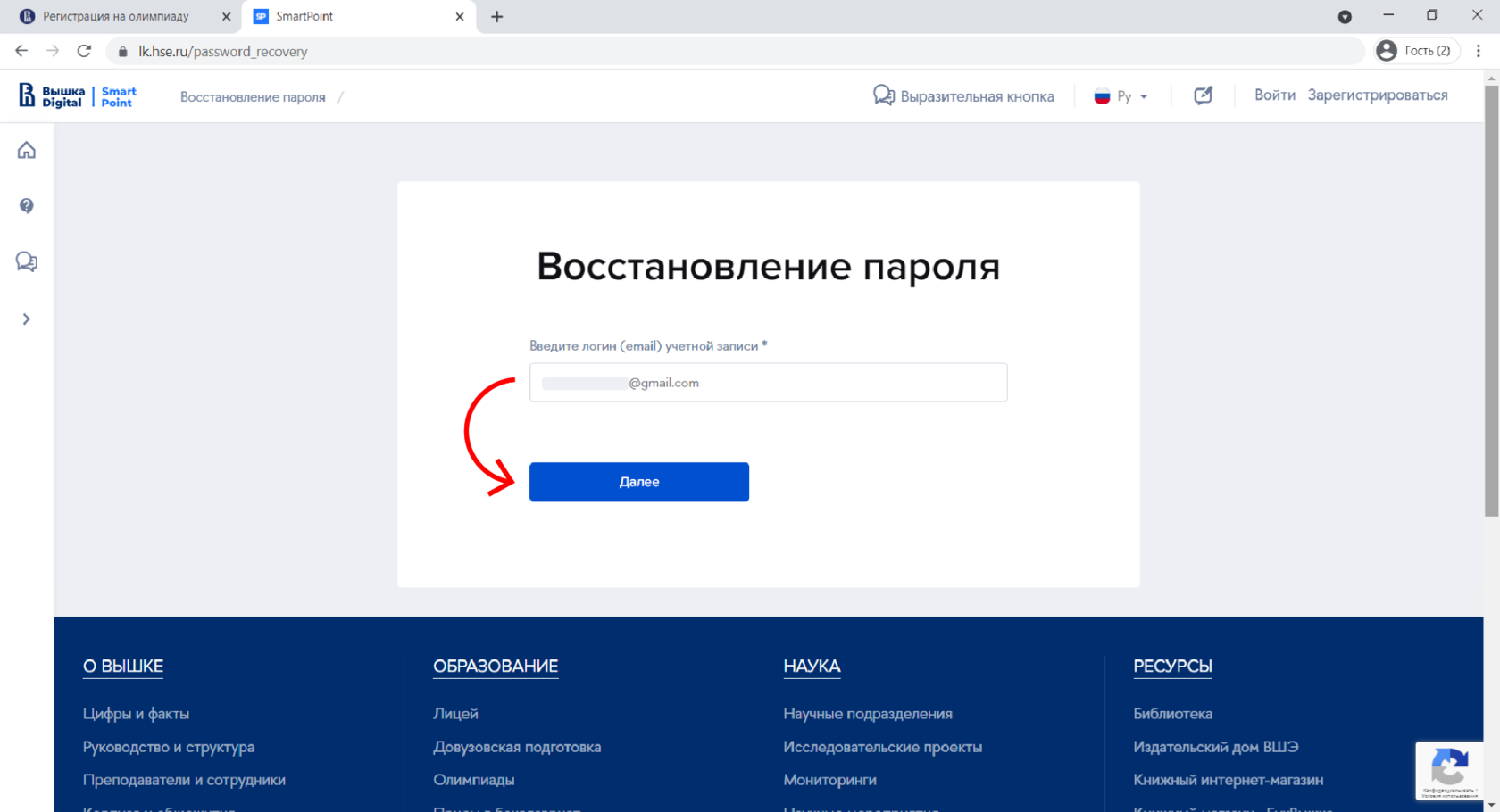Click the Зарегистрироваться registration link
The height and width of the screenshot is (812, 1500).
click(x=1378, y=95)
